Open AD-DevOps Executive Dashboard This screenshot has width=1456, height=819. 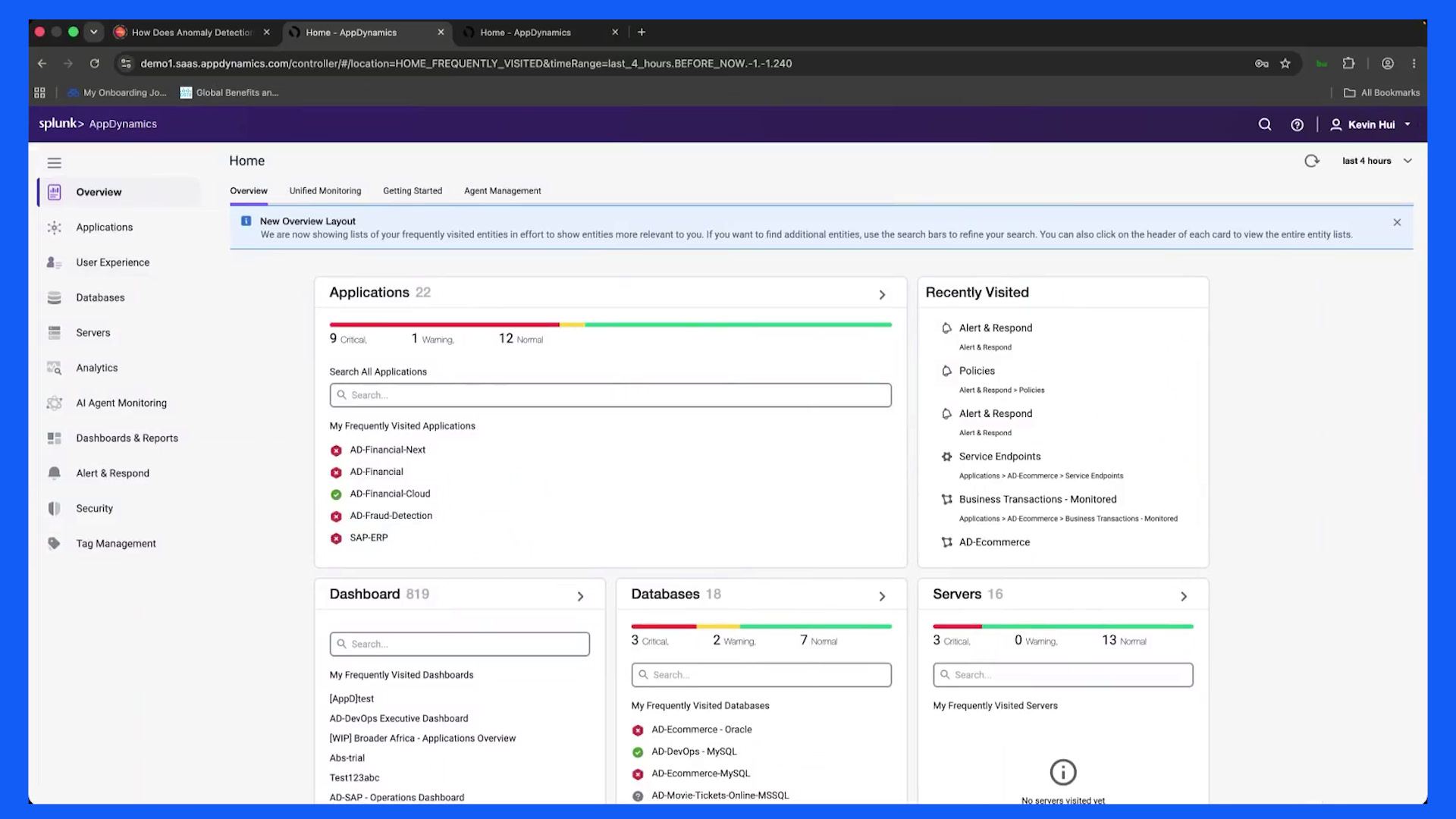tap(398, 718)
